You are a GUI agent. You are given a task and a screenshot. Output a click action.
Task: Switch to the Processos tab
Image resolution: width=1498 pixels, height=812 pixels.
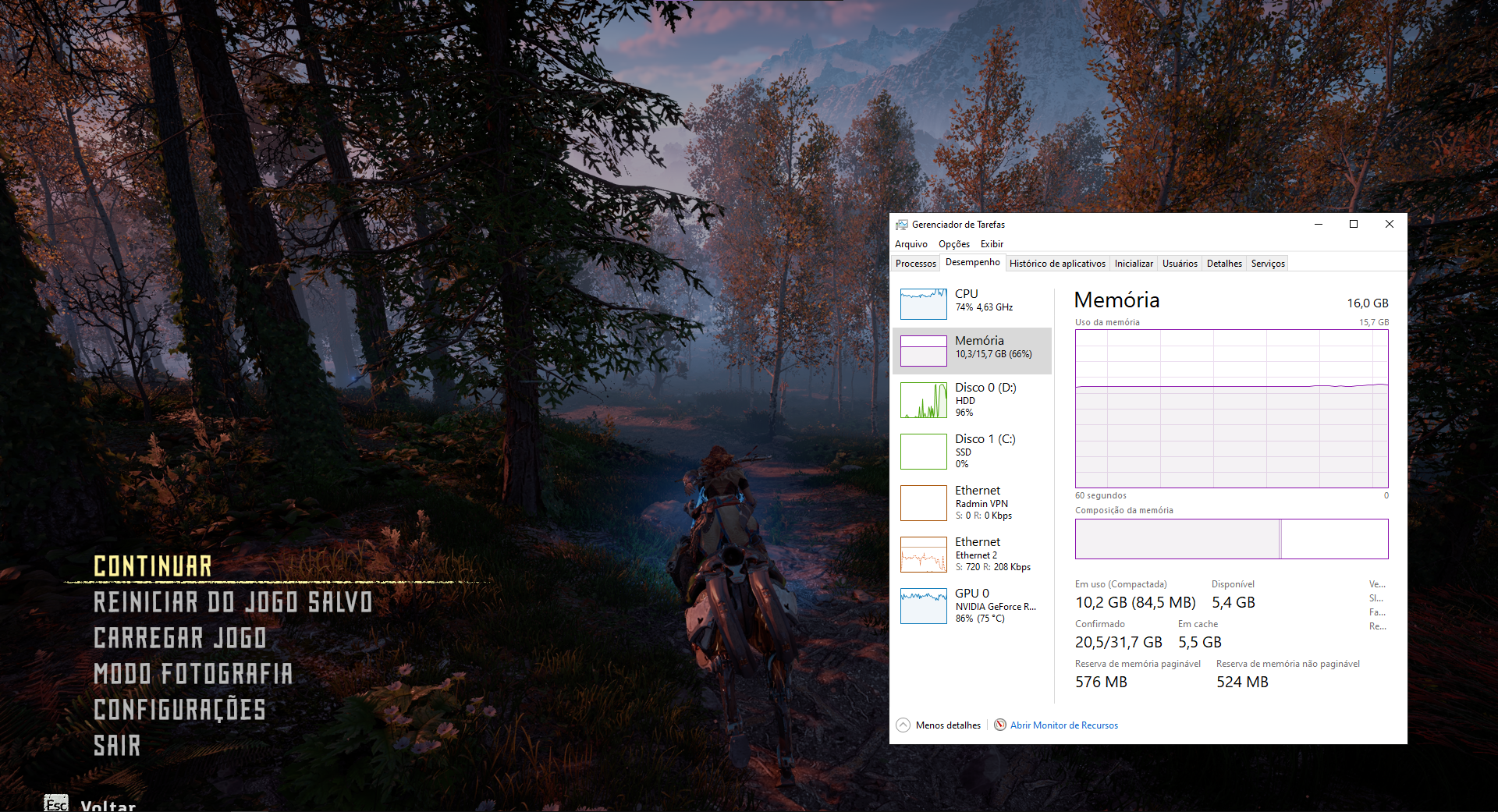coord(915,264)
